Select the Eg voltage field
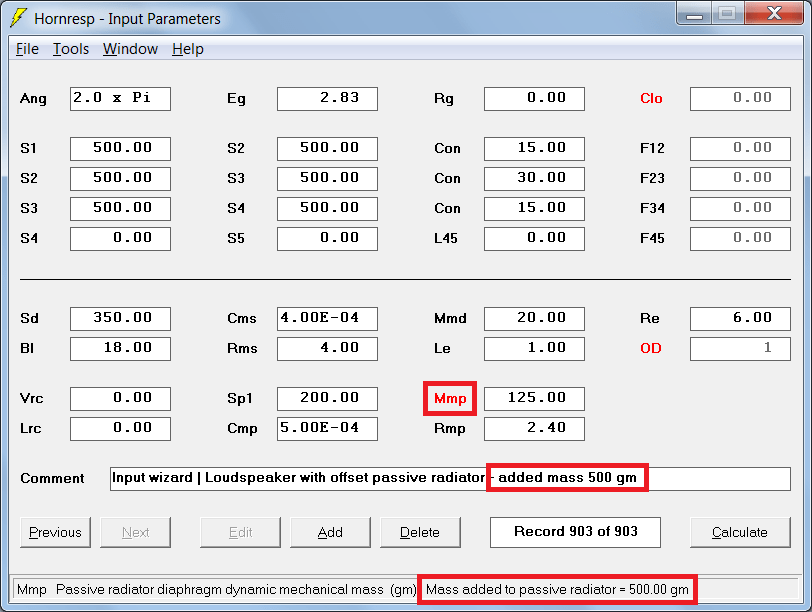This screenshot has height=612, width=812. tap(327, 99)
